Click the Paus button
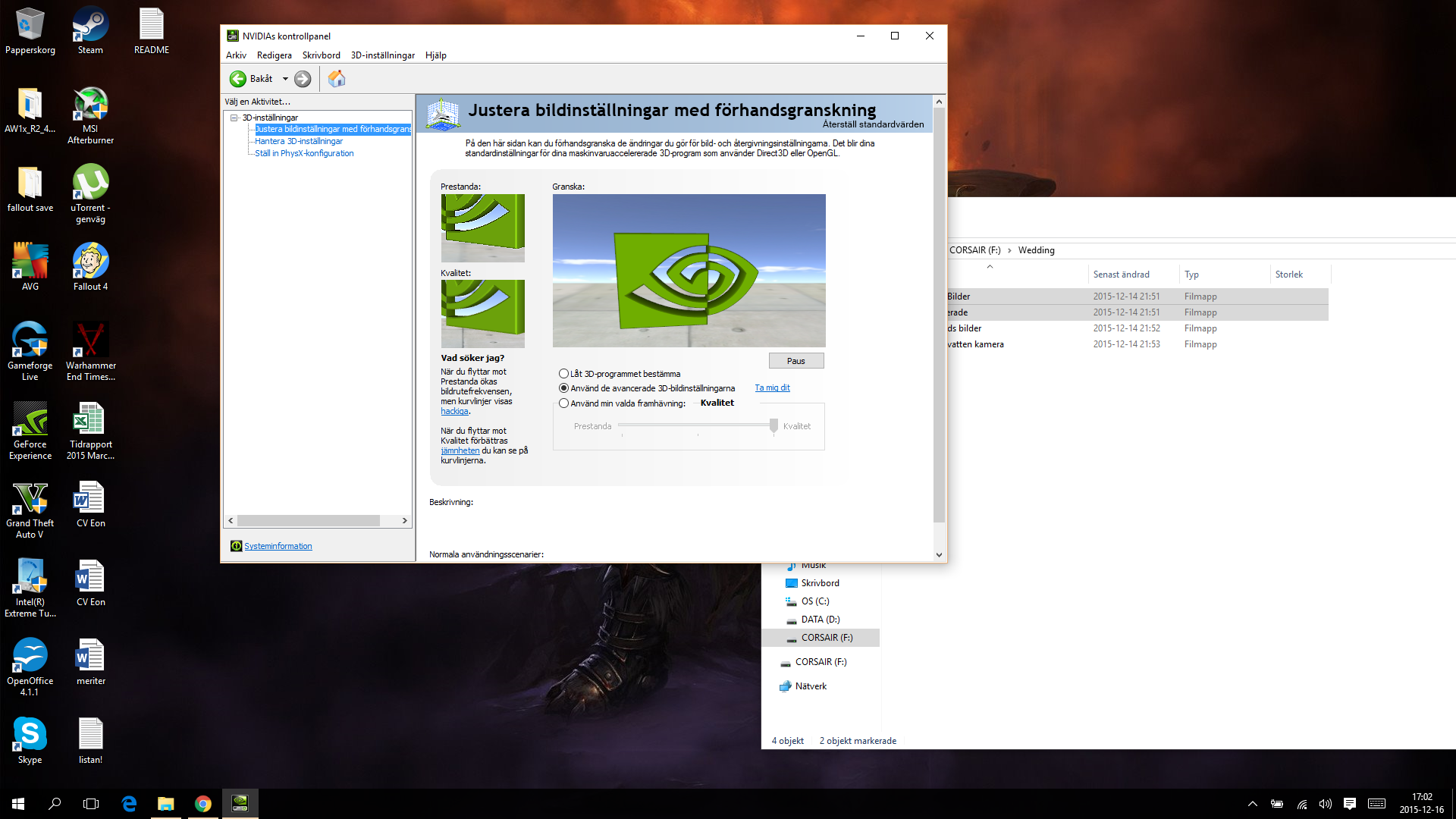This screenshot has width=1456, height=819. click(x=796, y=361)
